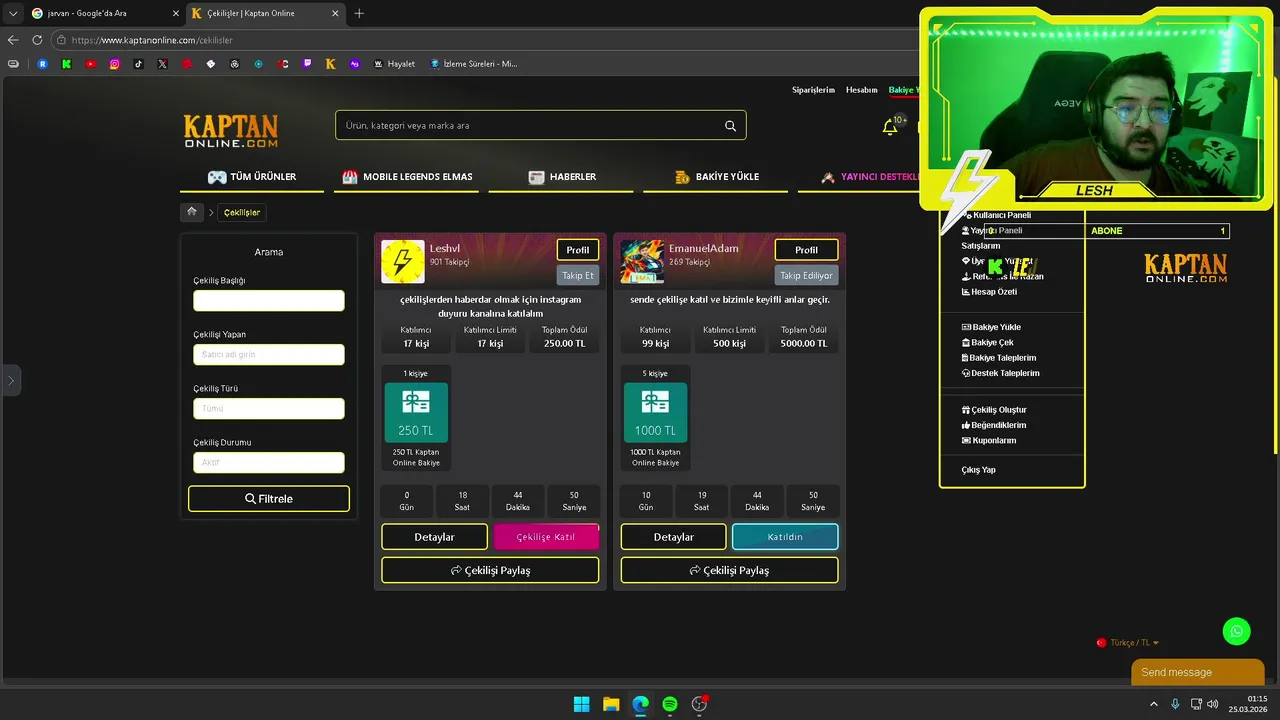
Task: Open File Explorer from taskbar
Action: coord(611,704)
